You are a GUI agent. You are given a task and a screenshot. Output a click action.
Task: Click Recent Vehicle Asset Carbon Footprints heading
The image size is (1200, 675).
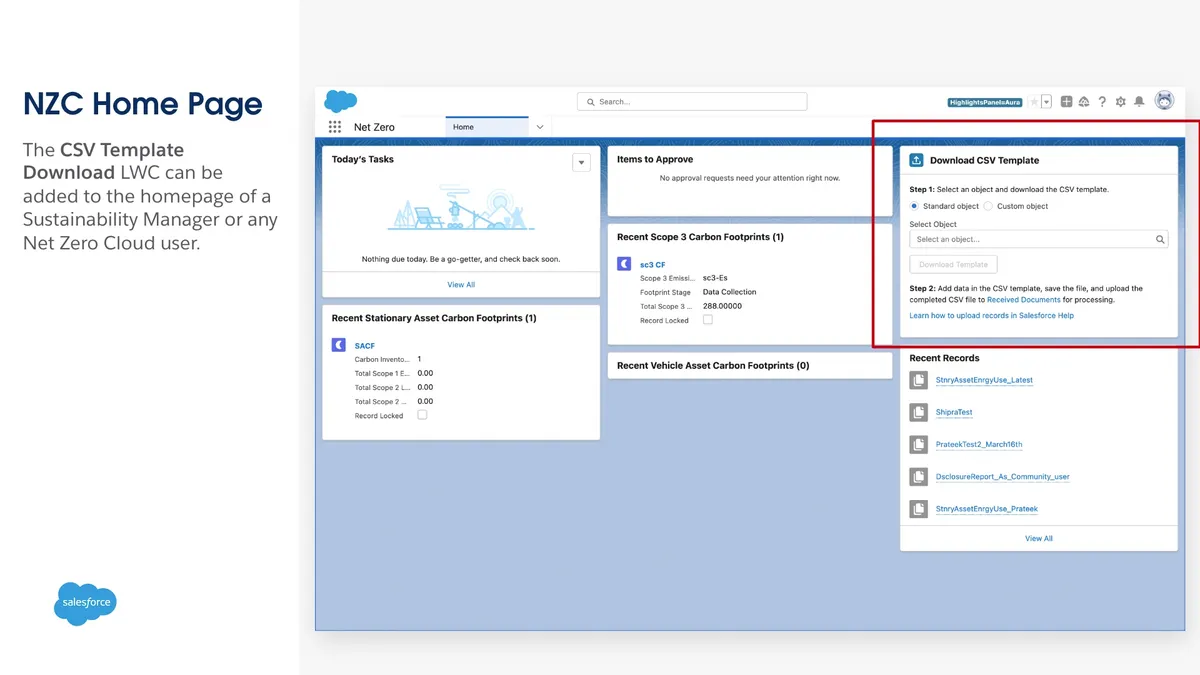713,366
